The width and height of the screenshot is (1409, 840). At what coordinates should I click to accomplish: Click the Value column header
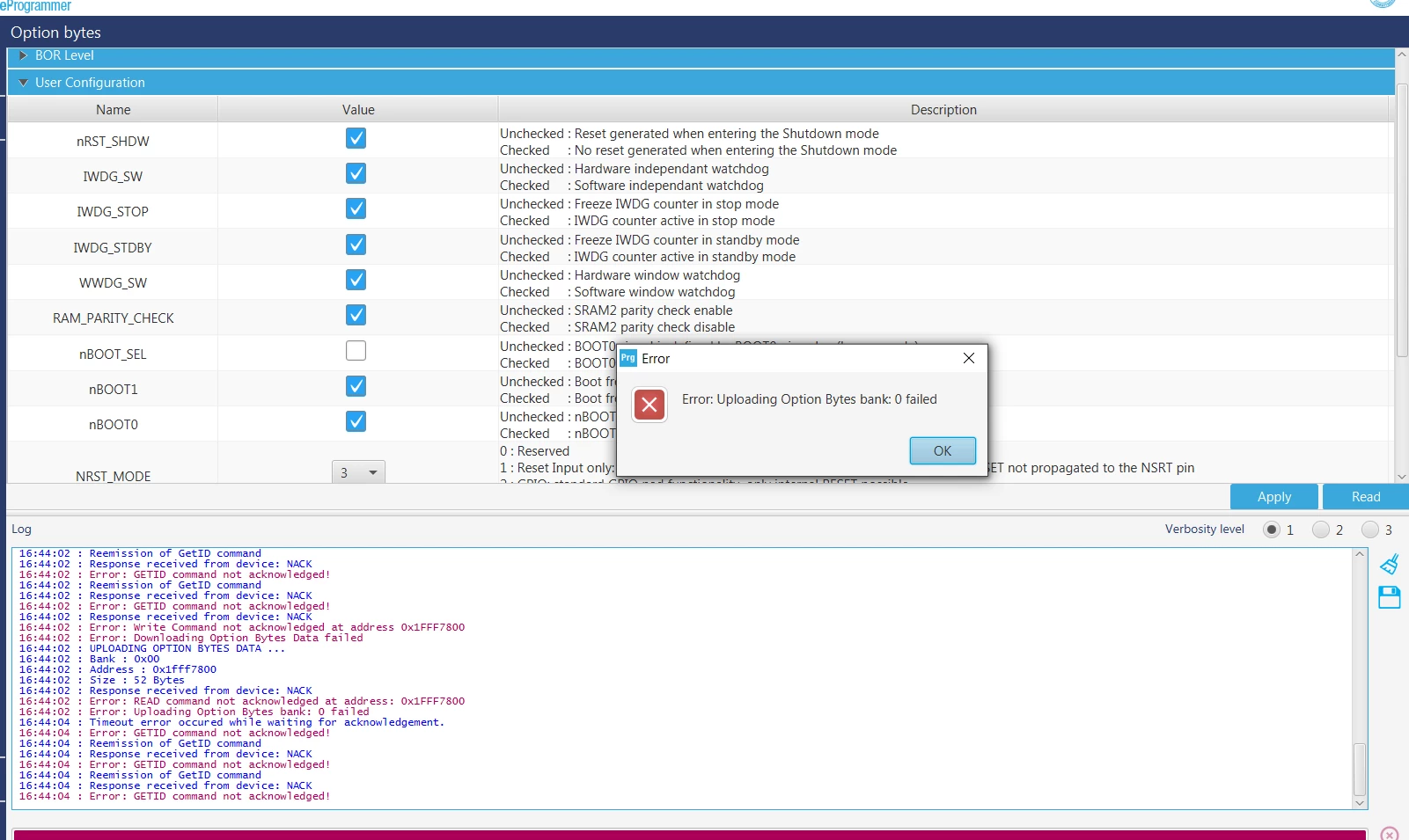point(358,110)
